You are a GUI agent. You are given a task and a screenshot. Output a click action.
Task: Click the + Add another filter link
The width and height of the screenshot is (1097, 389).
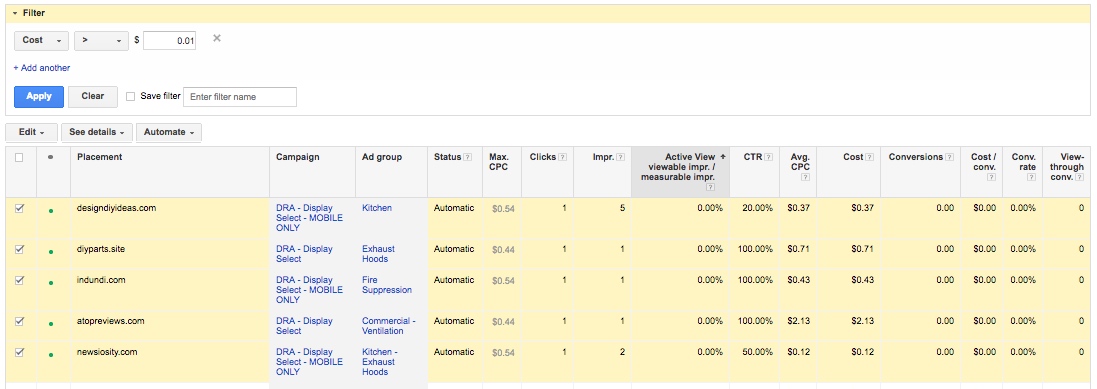coord(41,68)
